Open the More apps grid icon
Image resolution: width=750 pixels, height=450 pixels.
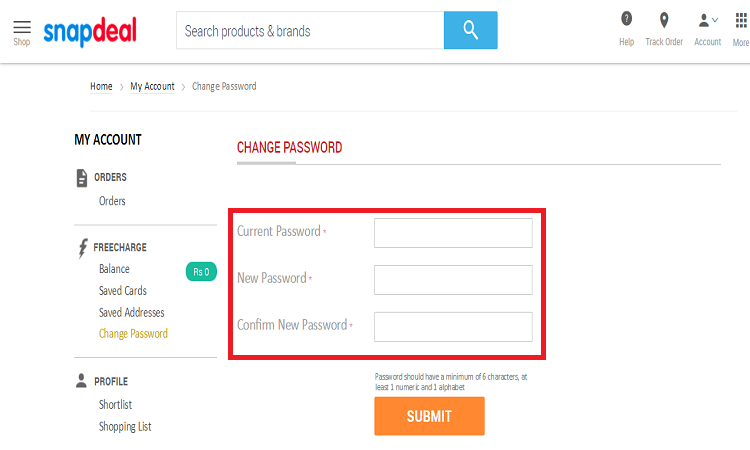click(x=741, y=21)
